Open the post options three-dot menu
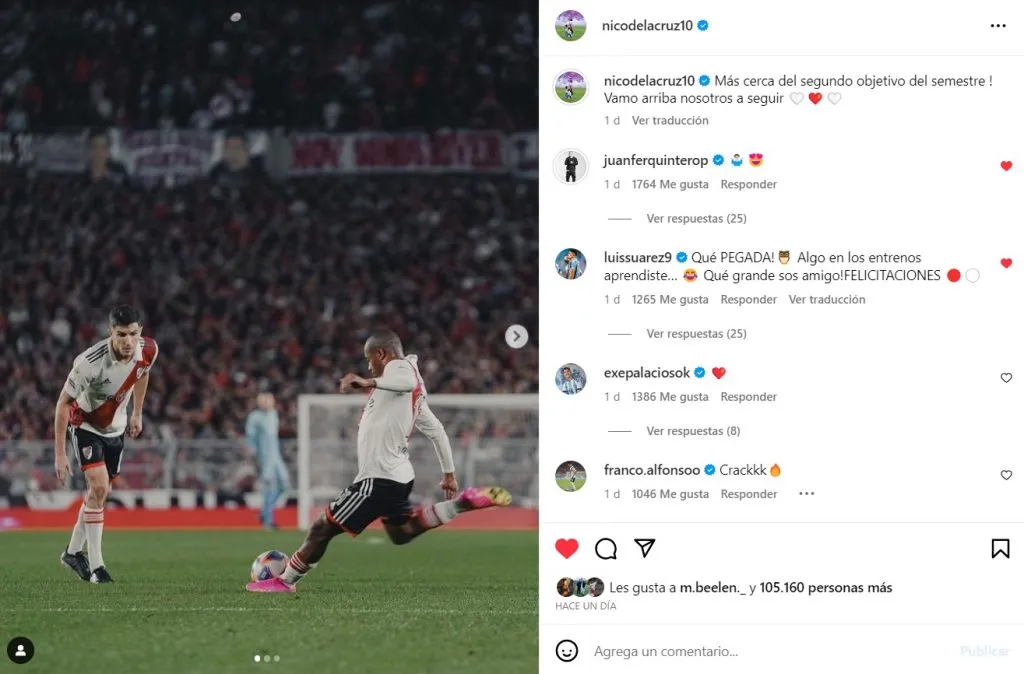 coord(997,25)
